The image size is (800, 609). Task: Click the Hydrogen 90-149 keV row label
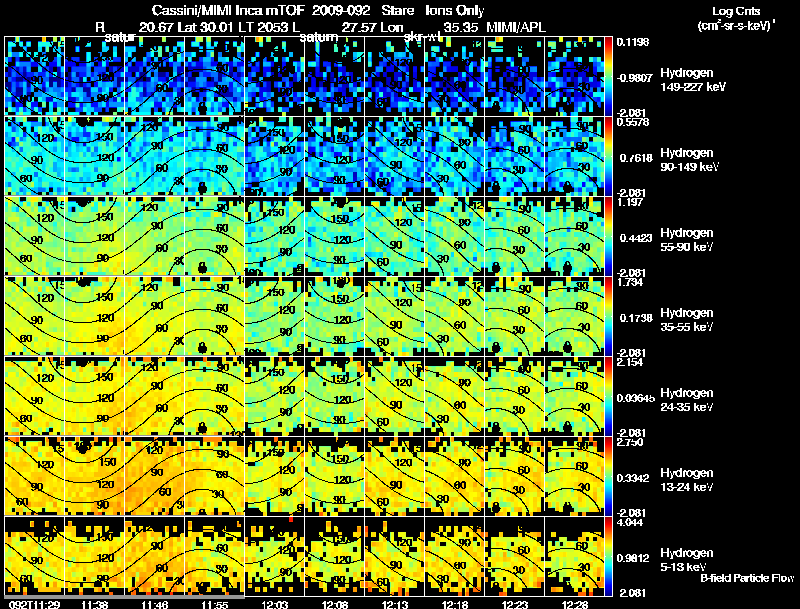tap(689, 160)
